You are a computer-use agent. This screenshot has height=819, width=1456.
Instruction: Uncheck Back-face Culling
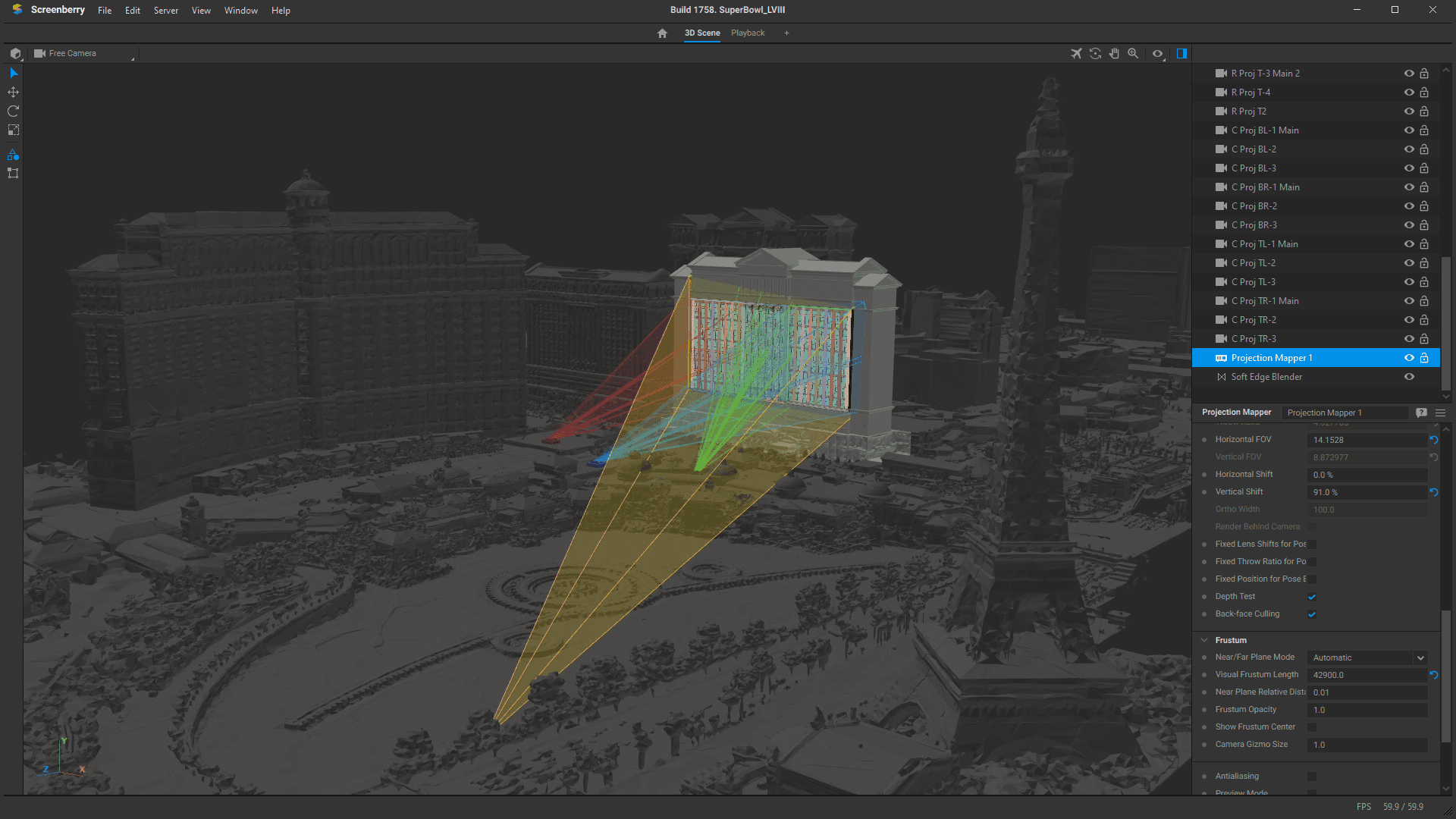(x=1312, y=614)
